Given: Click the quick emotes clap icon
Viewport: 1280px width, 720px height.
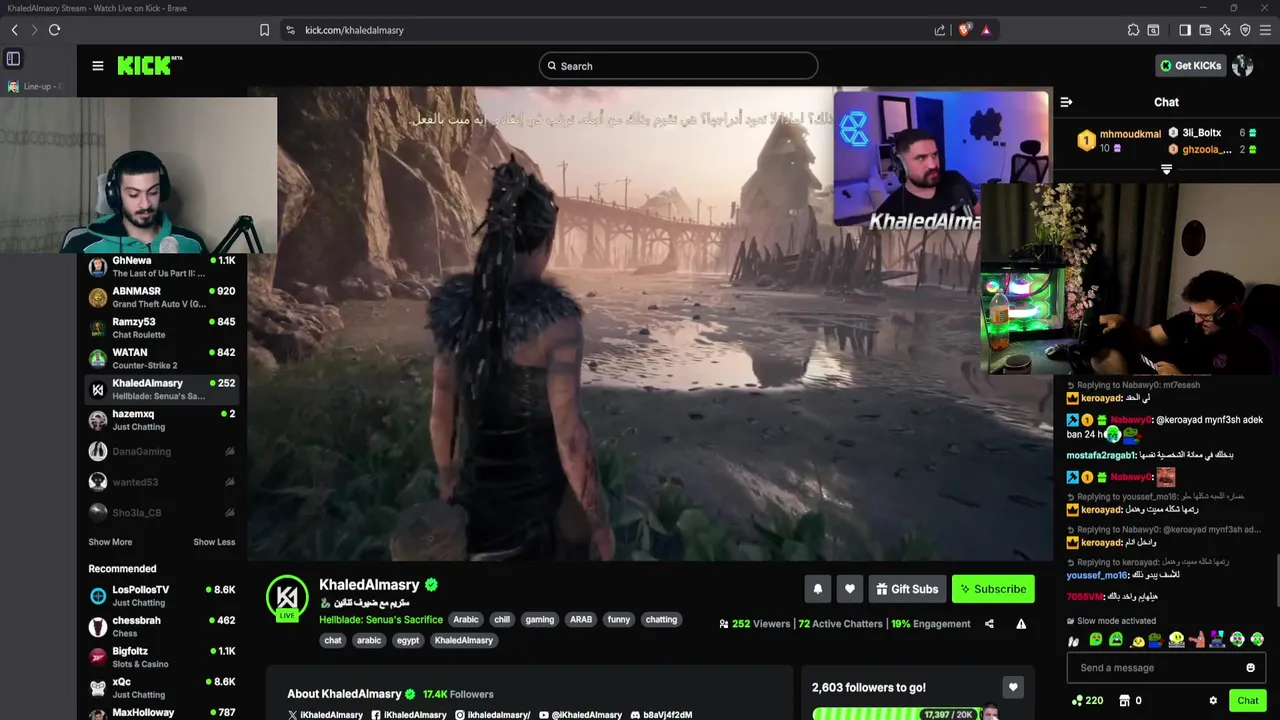Looking at the screenshot, I should [1074, 640].
